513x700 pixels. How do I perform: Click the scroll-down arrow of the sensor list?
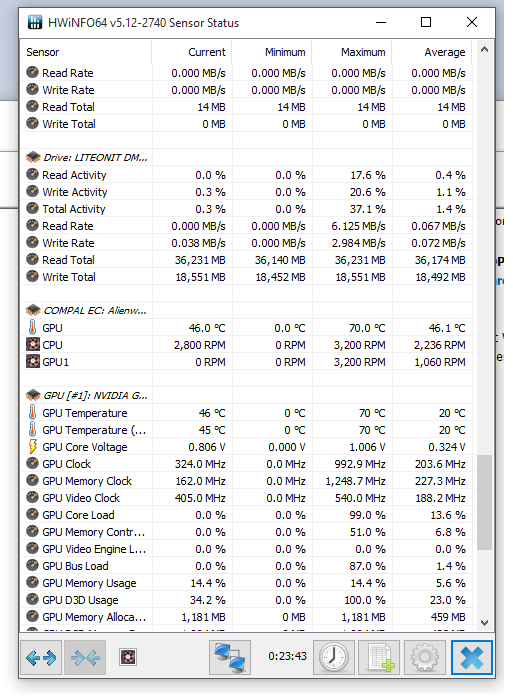[x=484, y=622]
